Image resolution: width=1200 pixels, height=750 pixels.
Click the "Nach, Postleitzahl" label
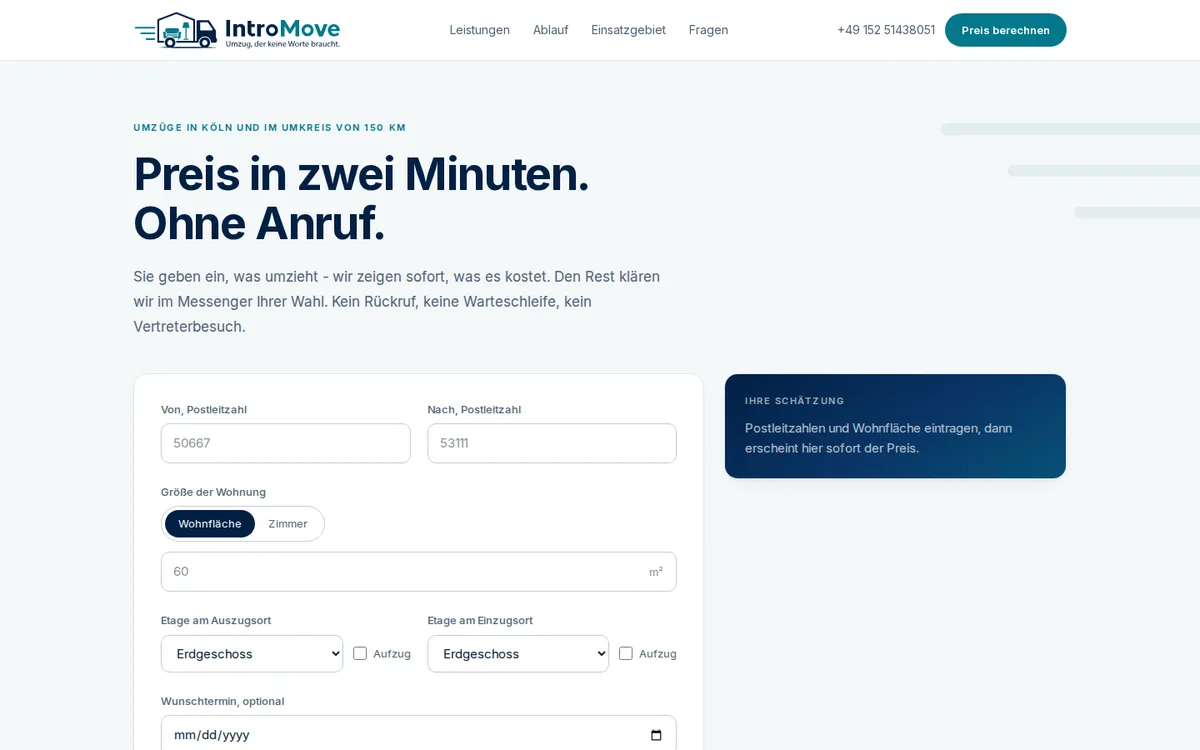[474, 410]
